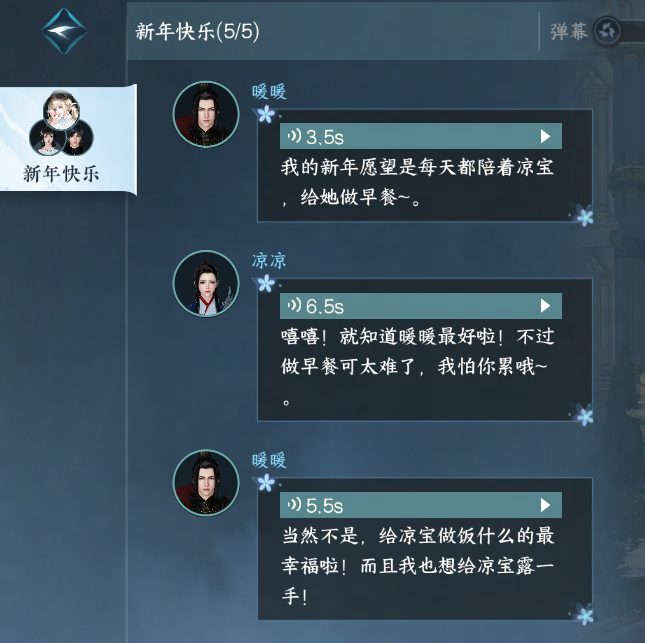The image size is (645, 643).
Task: Select message text 我的新年愿望是每天都陪着凉宝
Action: click(417, 167)
